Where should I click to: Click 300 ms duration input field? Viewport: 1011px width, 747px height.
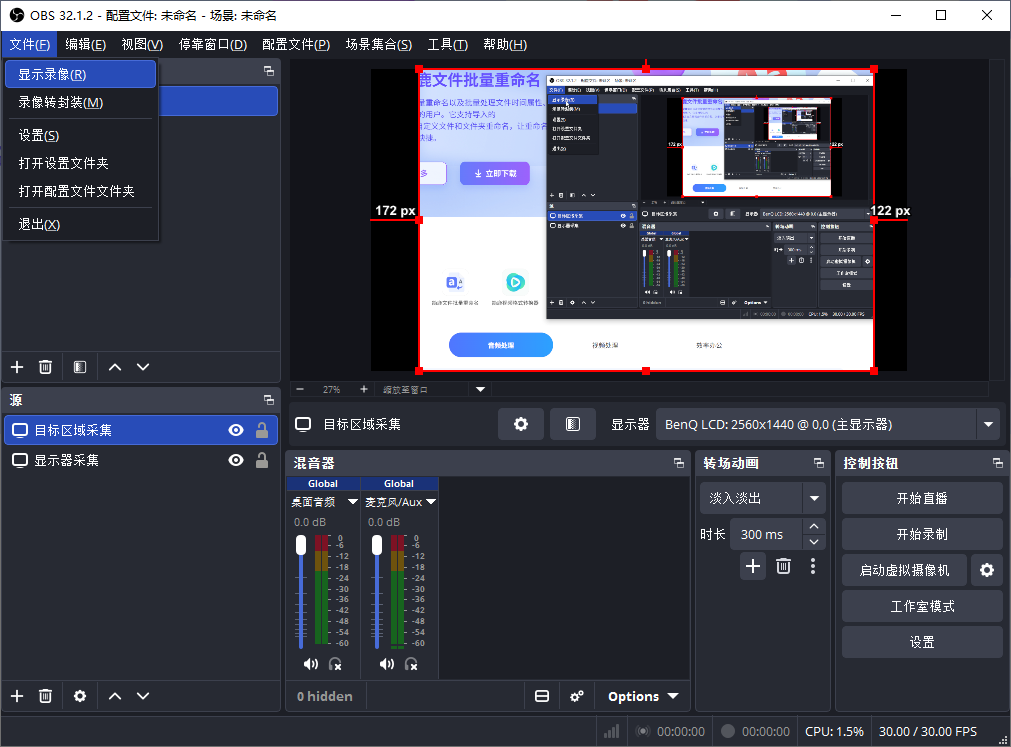tap(766, 534)
